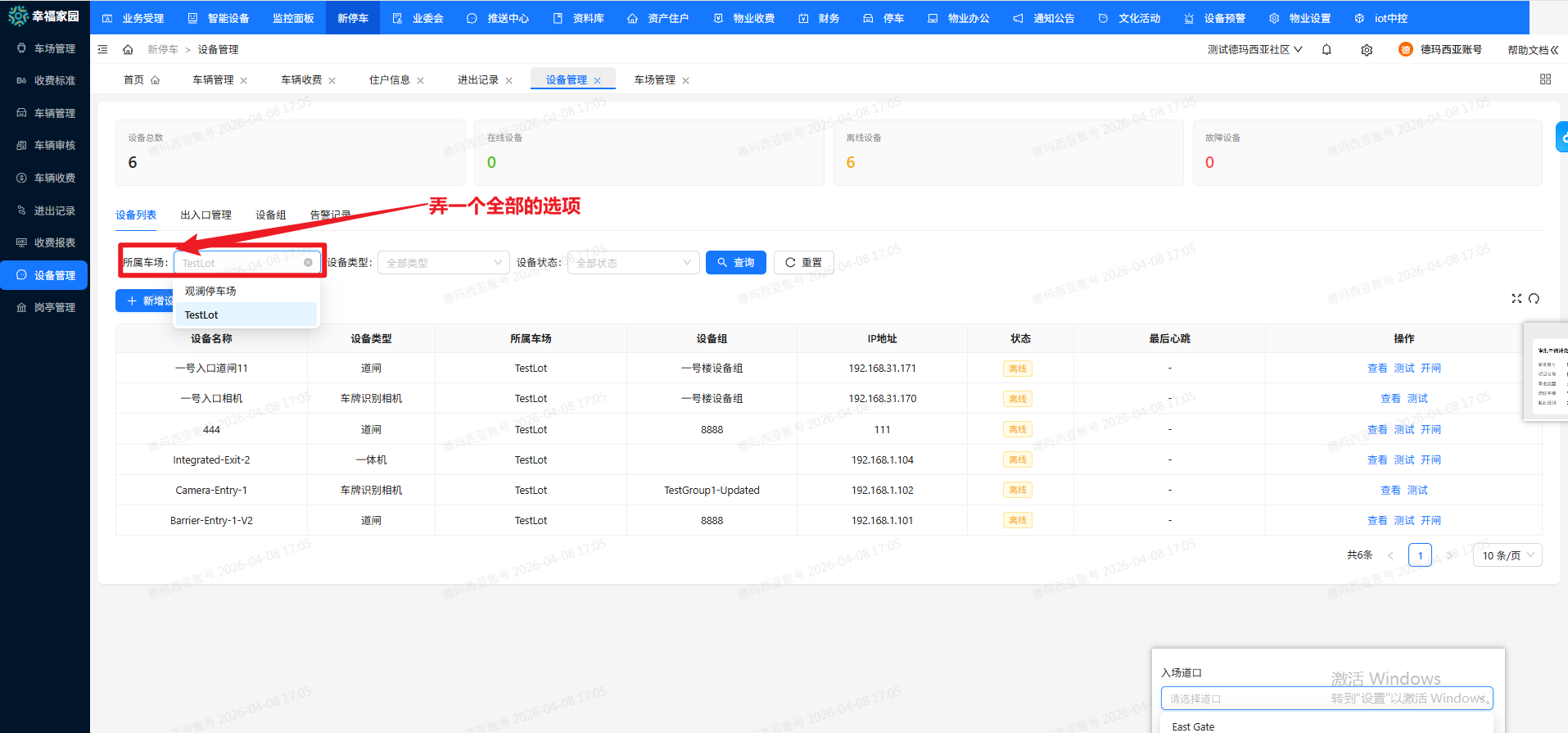Click 开闸 for the Integrated-Exit-2 device
This screenshot has width=1568, height=733.
click(x=1430, y=460)
